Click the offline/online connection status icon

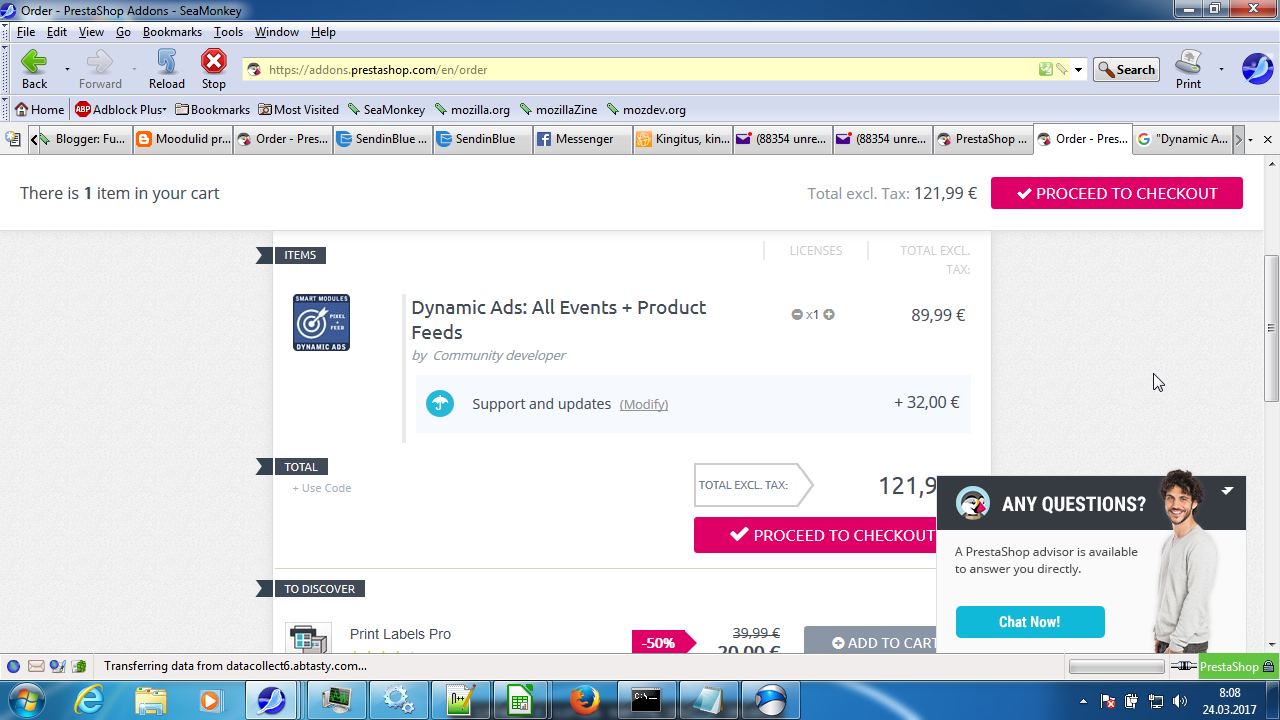pyautogui.click(x=1184, y=666)
